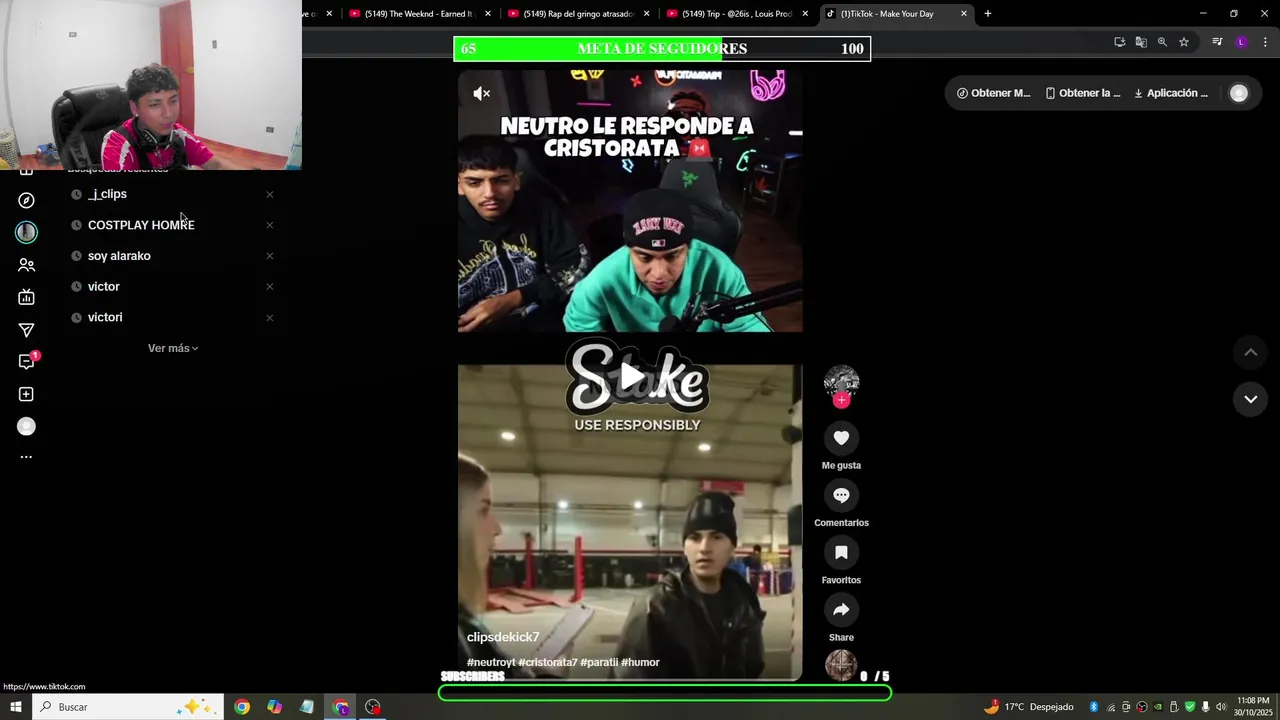Open the More three-dots sidebar menu
The width and height of the screenshot is (1280, 720).
(x=27, y=457)
